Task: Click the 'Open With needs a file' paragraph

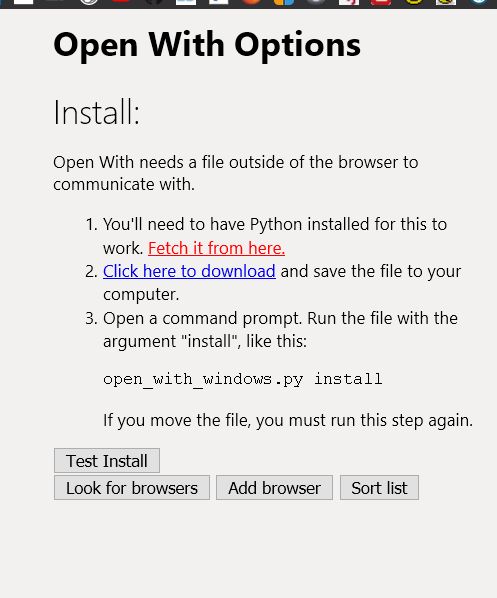Action: coord(236,173)
